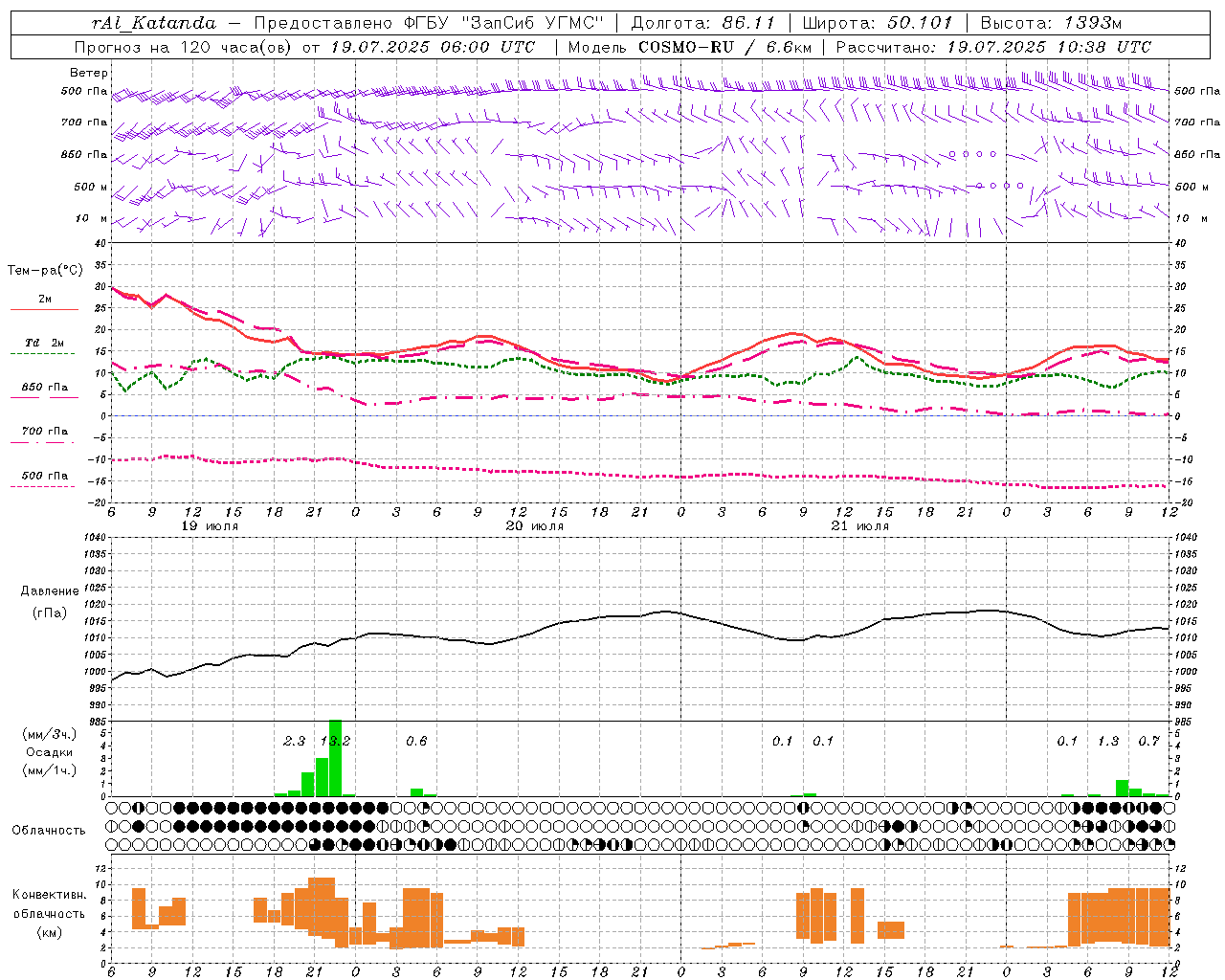
Task: Select the 700 гПа entry in temperature legend
Action: tap(45, 432)
